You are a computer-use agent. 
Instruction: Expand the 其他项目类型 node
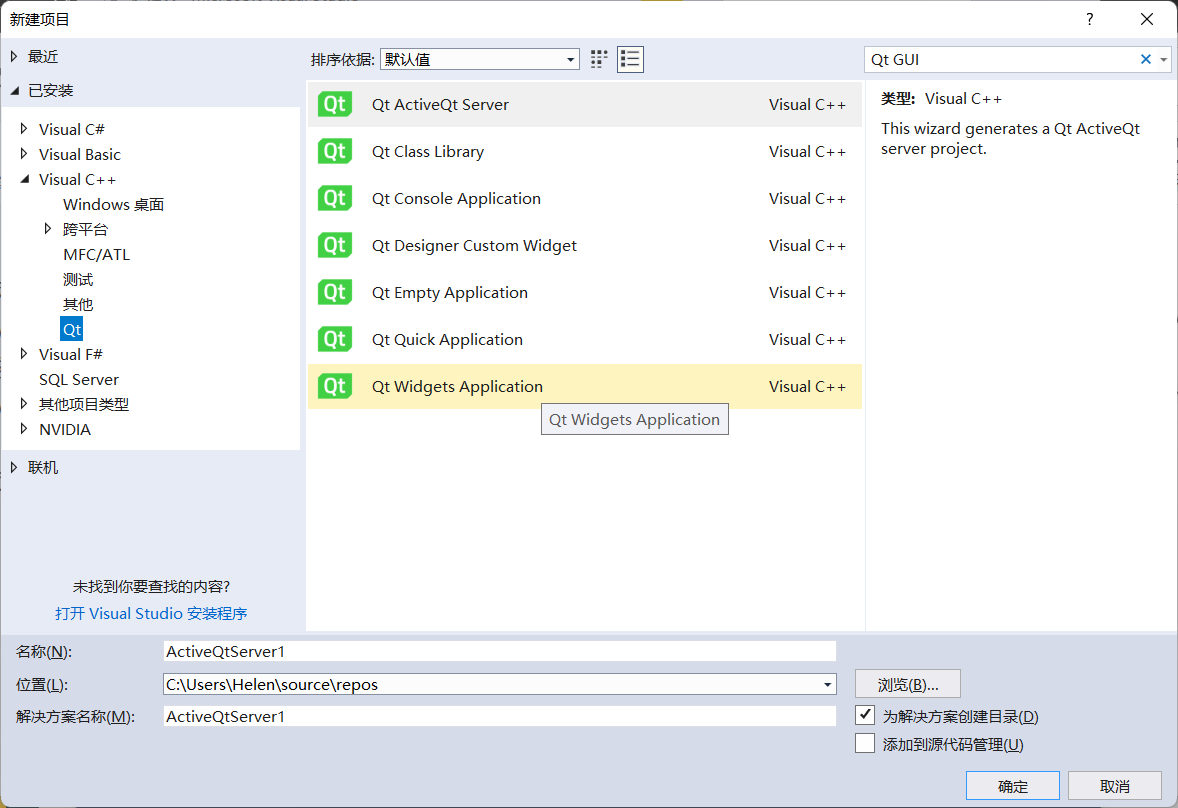(24, 404)
